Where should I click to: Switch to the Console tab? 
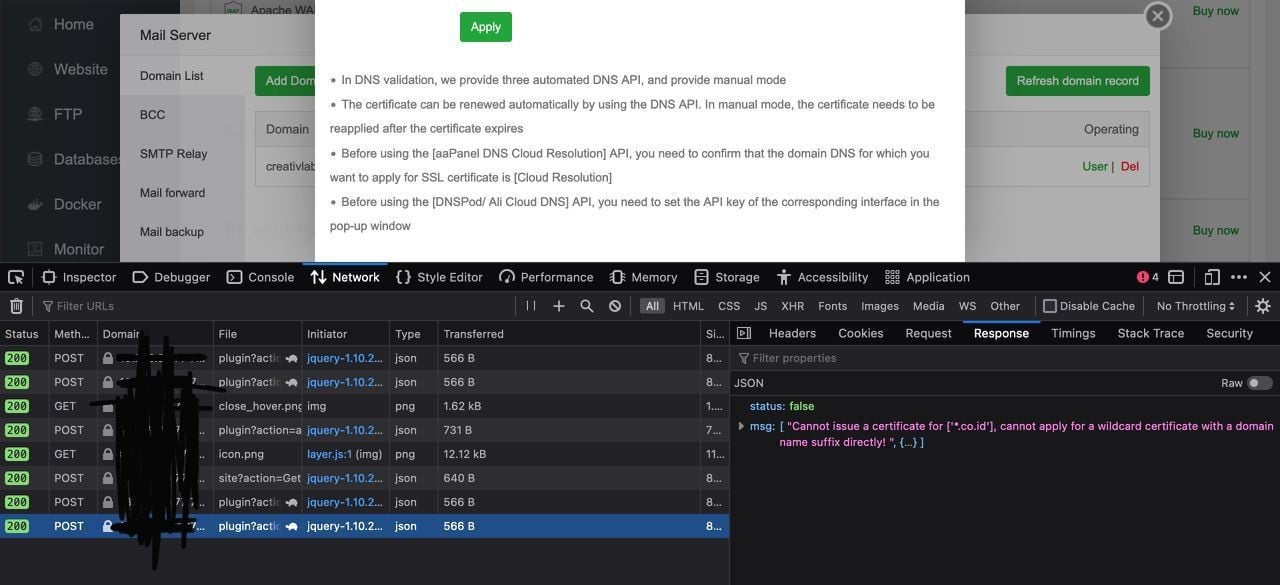point(260,277)
